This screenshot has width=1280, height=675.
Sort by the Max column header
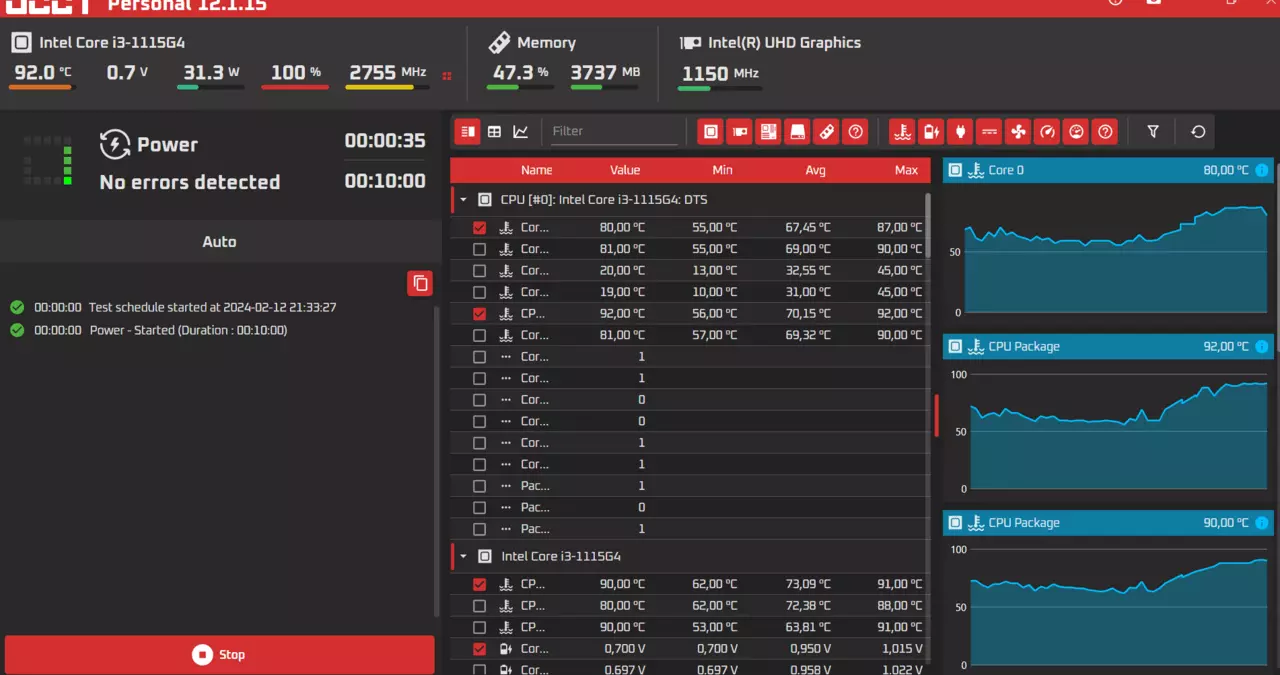[906, 170]
